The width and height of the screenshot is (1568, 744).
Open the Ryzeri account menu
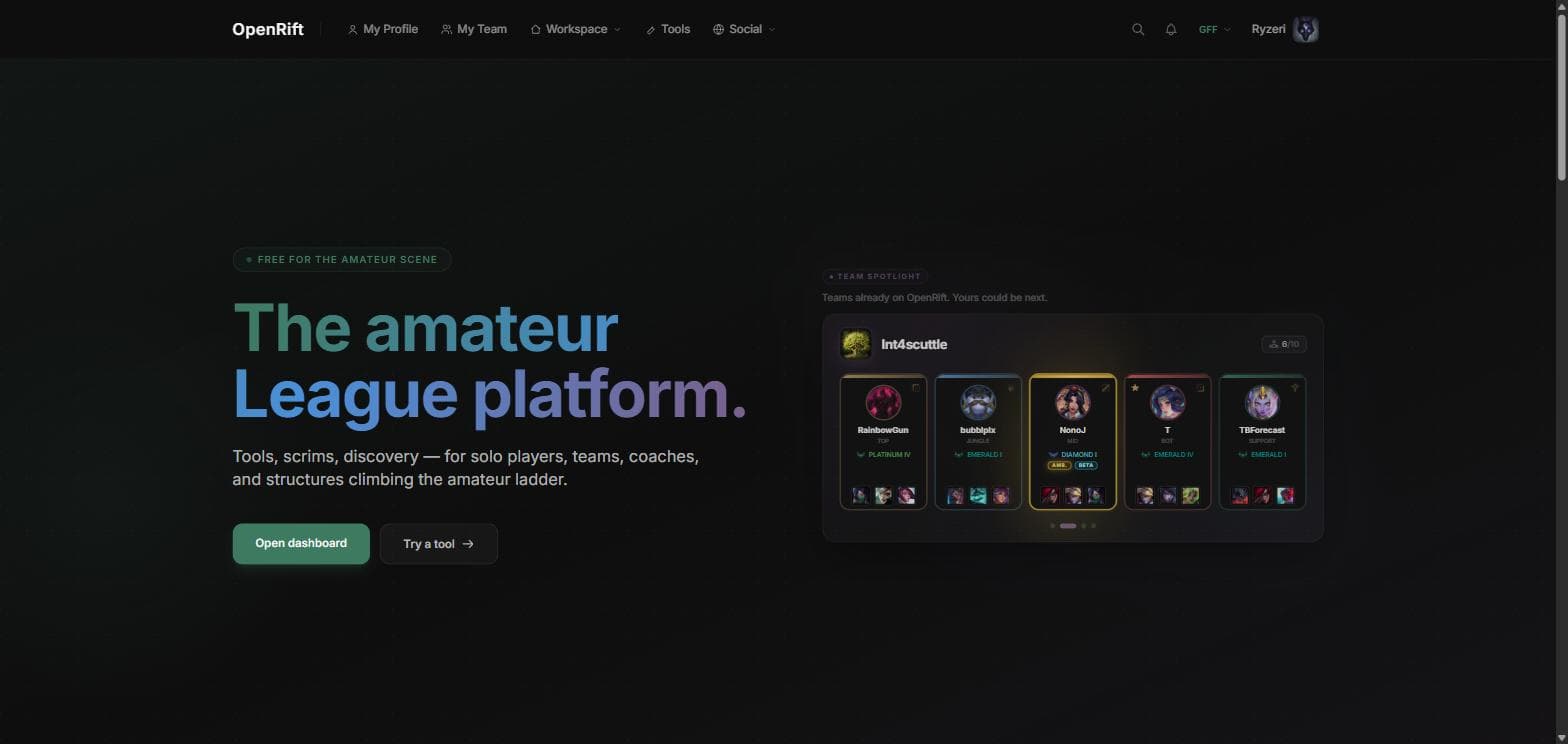point(1285,30)
